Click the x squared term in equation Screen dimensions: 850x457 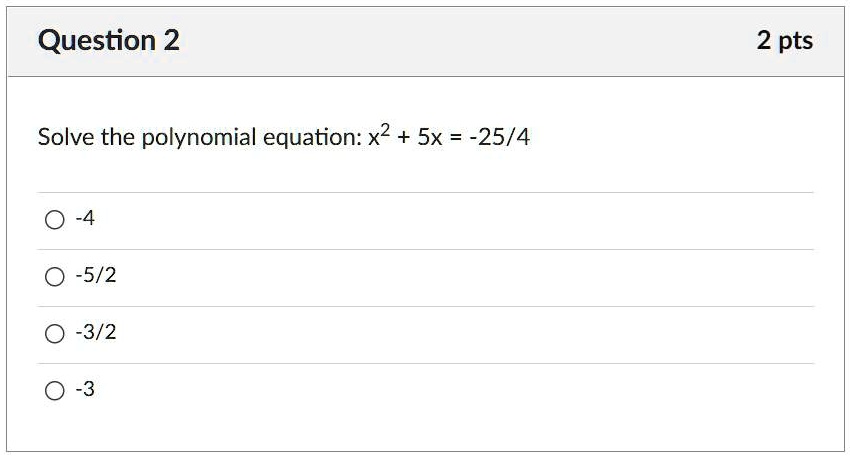click(x=379, y=134)
